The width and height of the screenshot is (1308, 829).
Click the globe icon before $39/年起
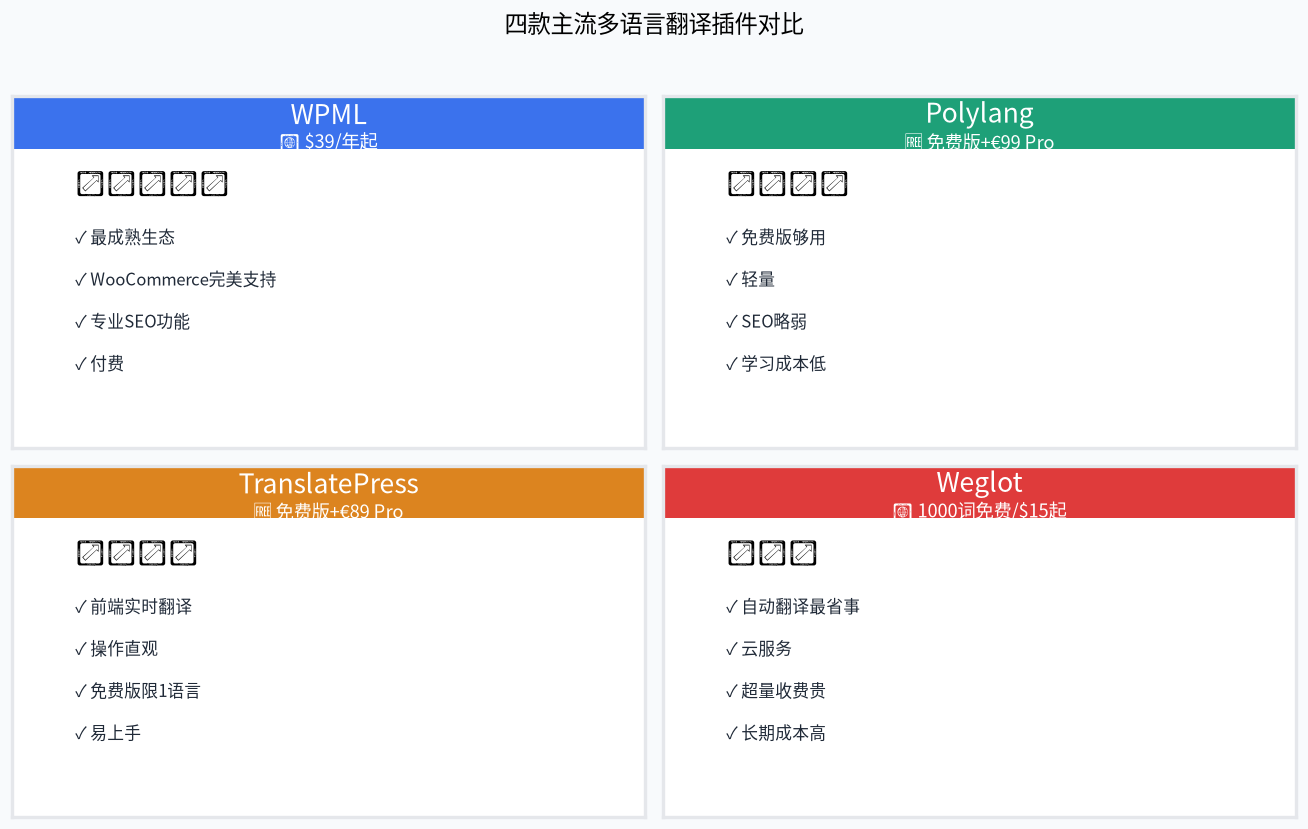click(290, 142)
